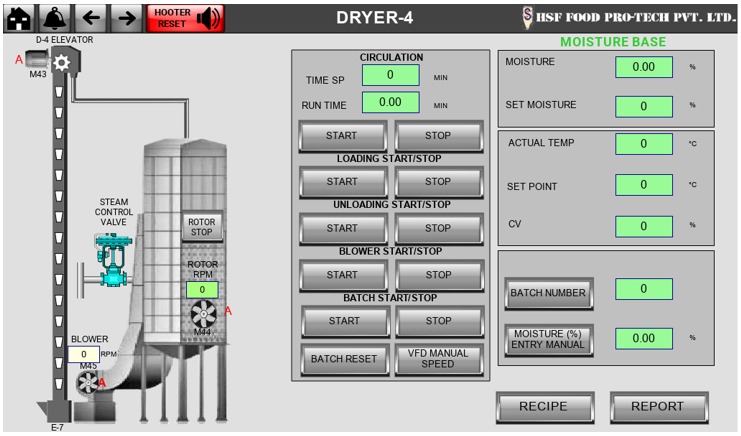Screen dimensions: 741x436
Task: Select the rotor fan M44 icon
Action: click(x=203, y=313)
